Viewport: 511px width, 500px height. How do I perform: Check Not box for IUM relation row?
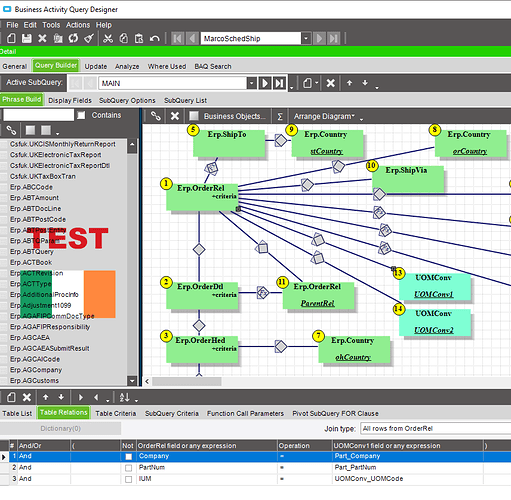(x=128, y=479)
